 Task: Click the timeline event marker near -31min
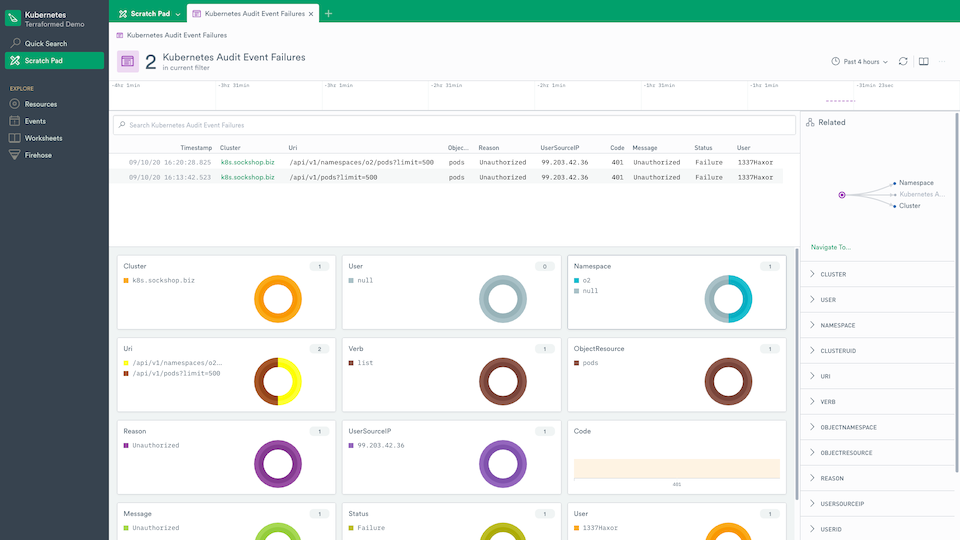tap(840, 101)
